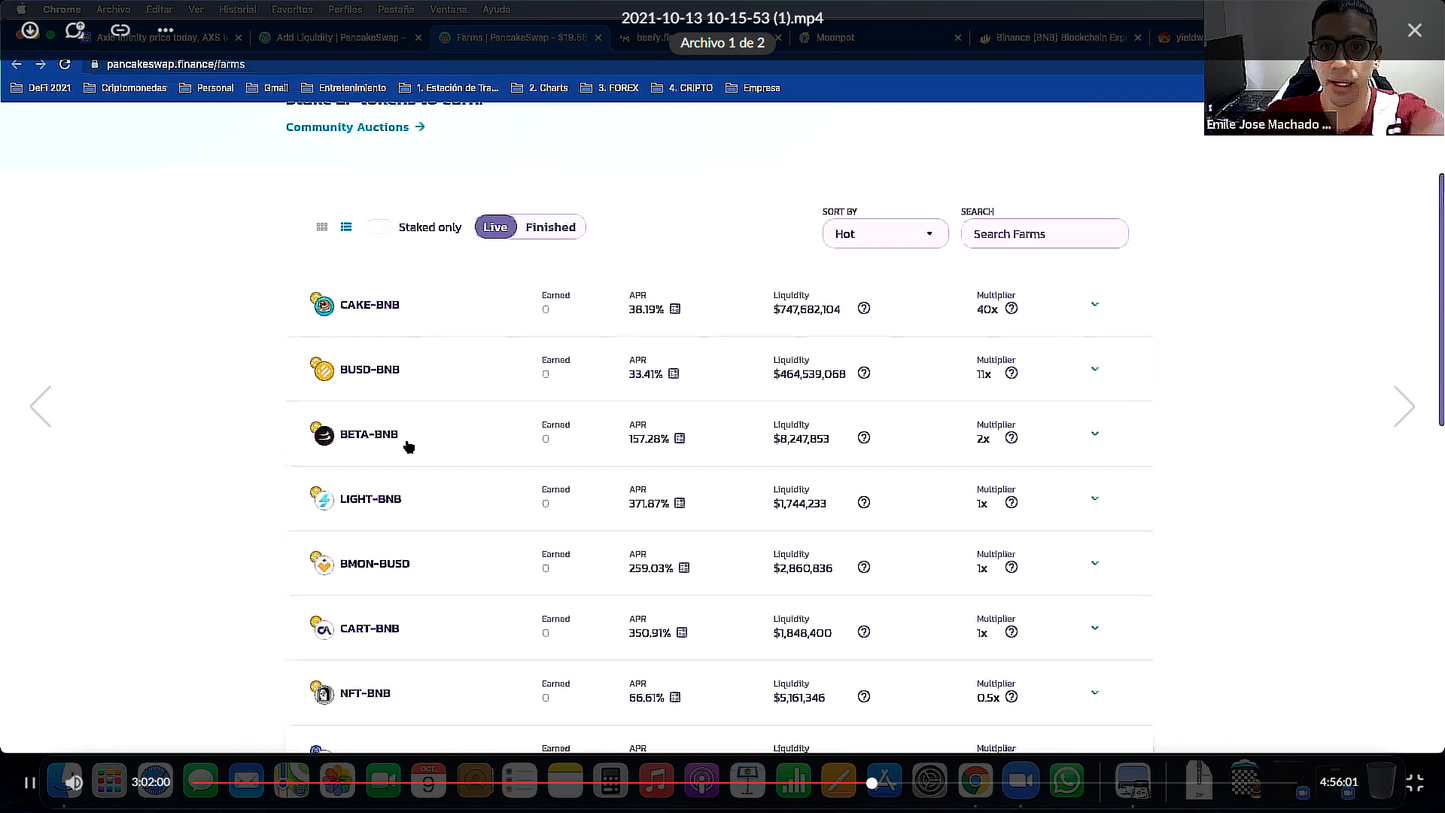Download the video with the download icon
This screenshot has width=1445, height=813.
click(x=30, y=30)
